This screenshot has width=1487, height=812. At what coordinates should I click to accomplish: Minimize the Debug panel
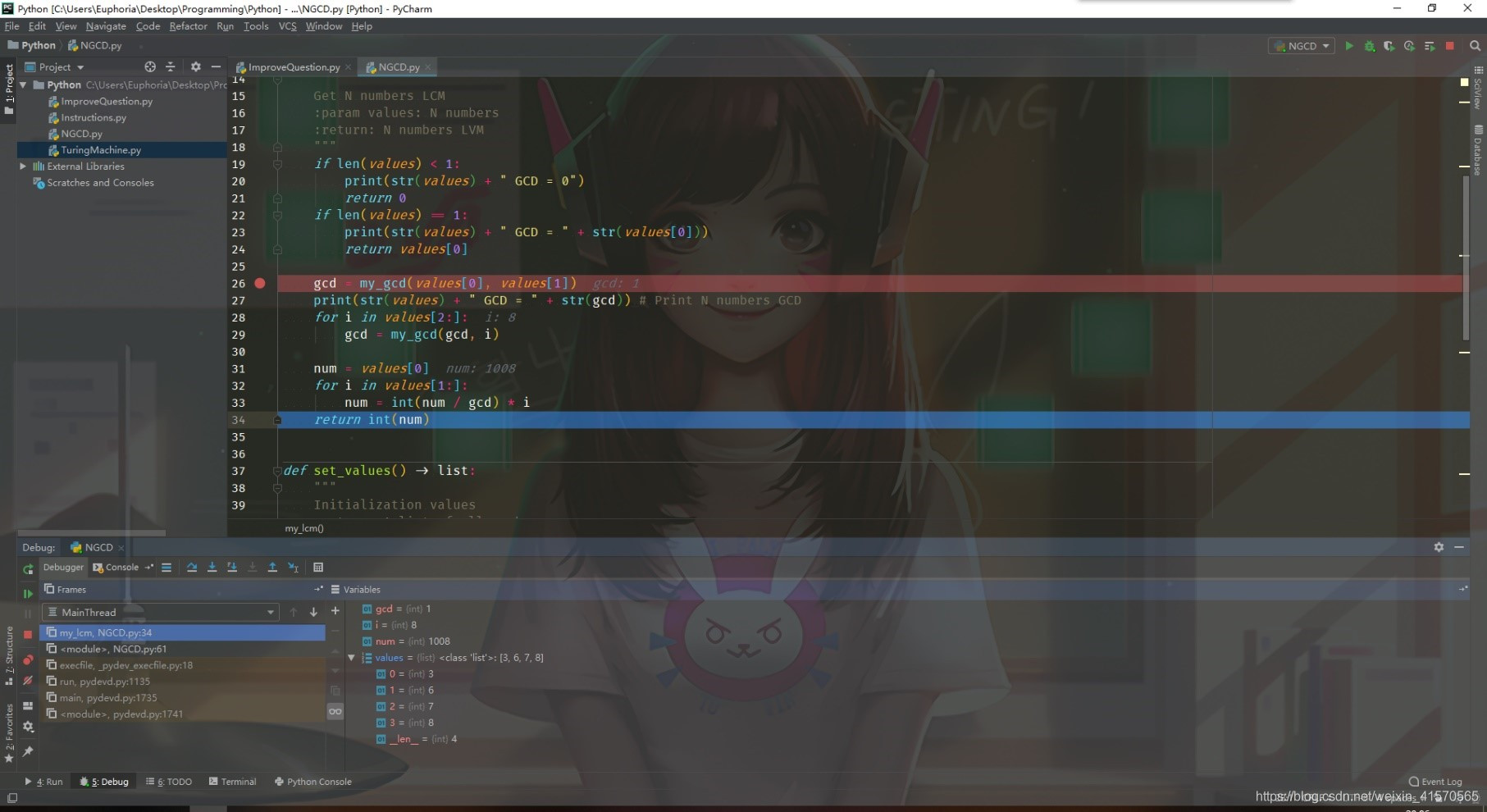pos(1459,547)
